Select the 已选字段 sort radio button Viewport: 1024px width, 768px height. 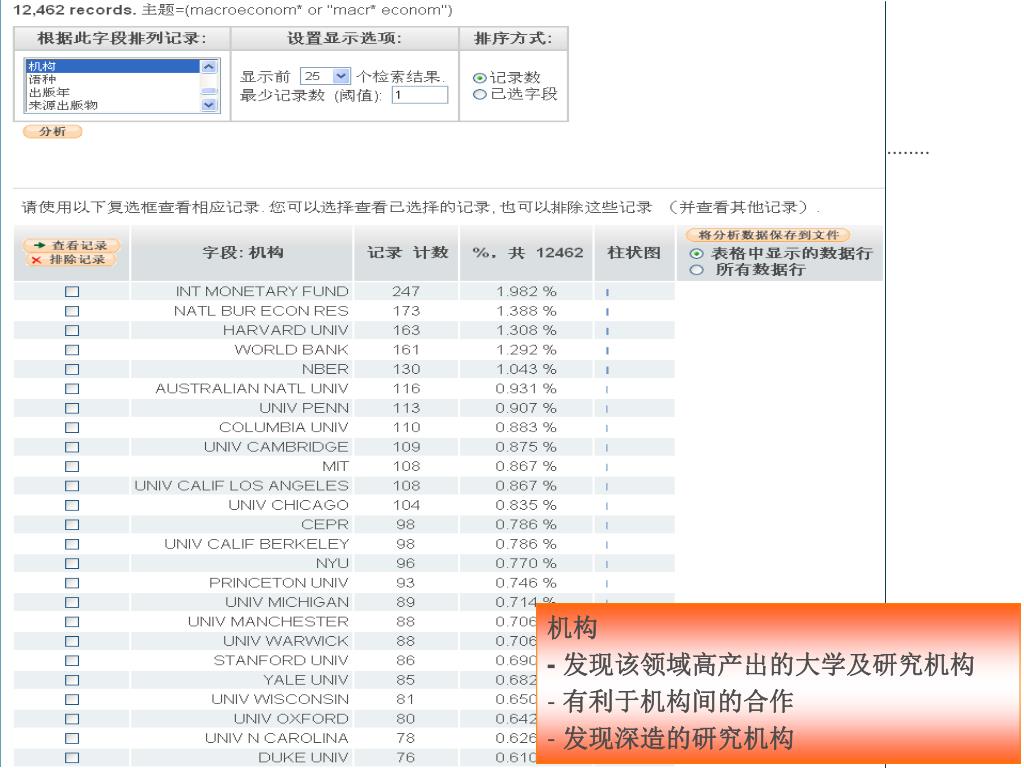point(479,94)
